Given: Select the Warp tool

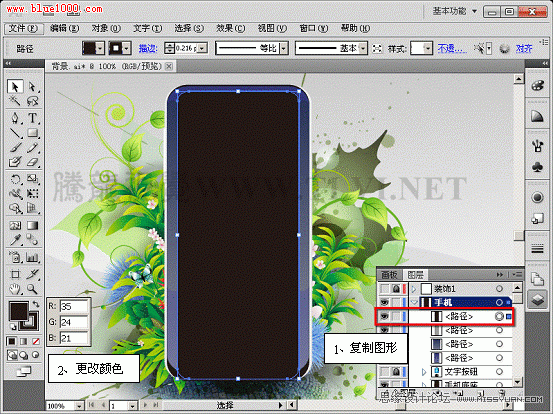Looking at the screenshot, I should point(15,194).
